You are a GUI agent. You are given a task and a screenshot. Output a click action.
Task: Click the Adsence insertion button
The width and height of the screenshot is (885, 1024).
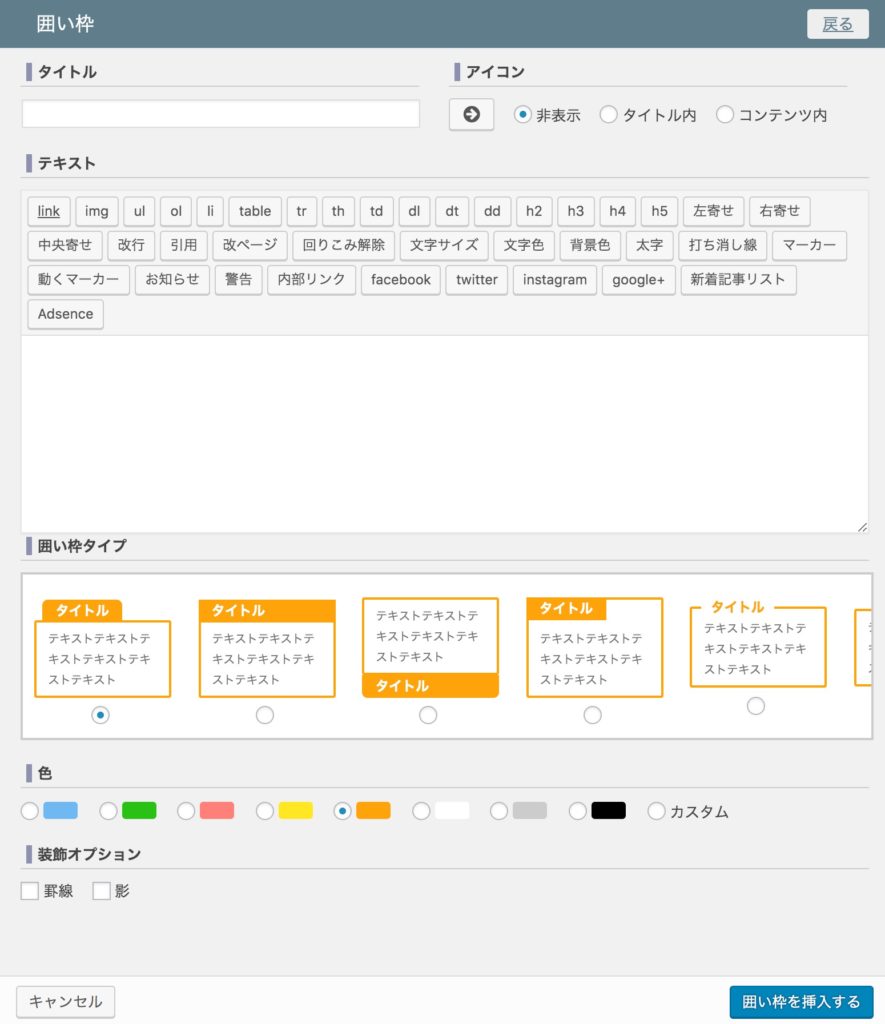click(64, 314)
